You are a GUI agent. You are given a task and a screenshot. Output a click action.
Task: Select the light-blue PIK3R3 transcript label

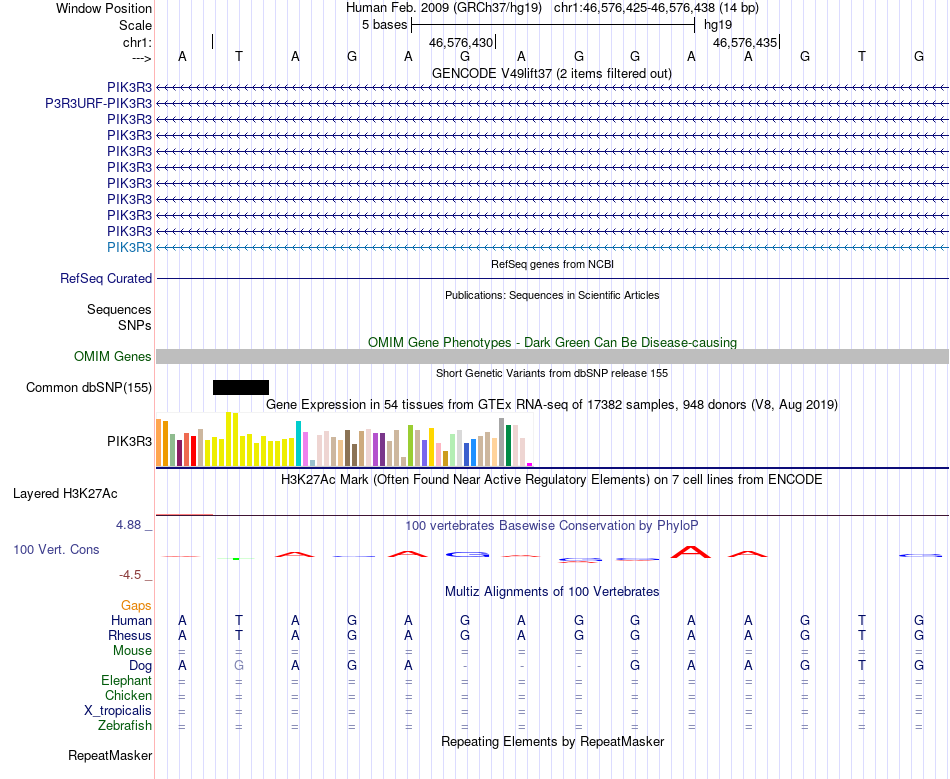130,247
